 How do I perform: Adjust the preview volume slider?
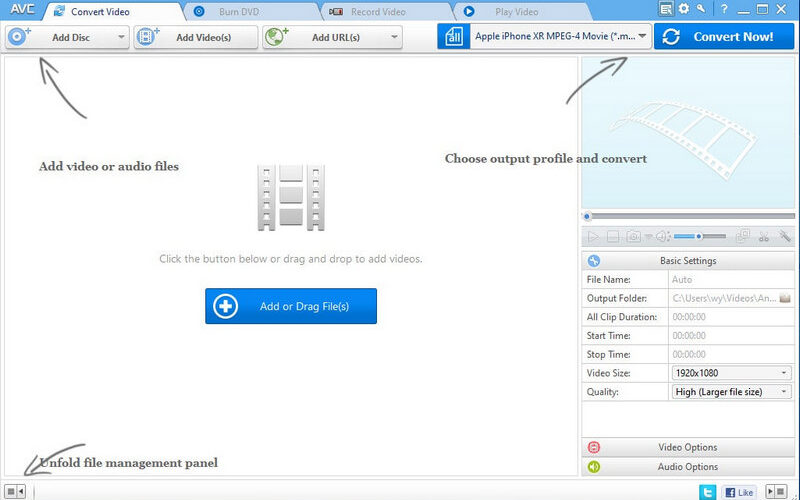(699, 236)
